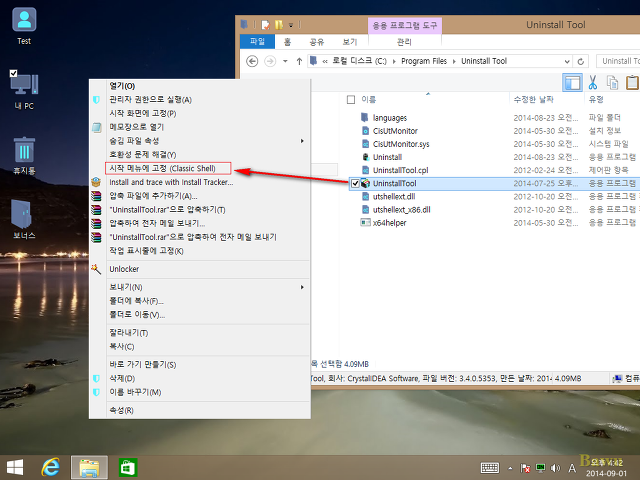This screenshot has height=480, width=640.
Task: Select the 보너스 folder on desktop
Action: 24,219
